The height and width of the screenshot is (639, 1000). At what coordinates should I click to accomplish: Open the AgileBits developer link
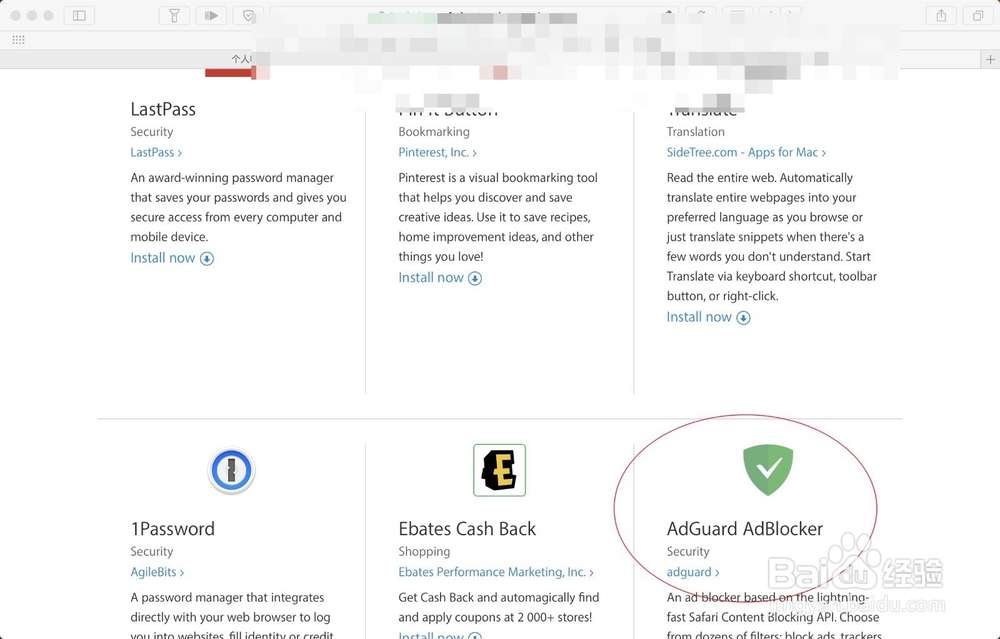tap(158, 572)
